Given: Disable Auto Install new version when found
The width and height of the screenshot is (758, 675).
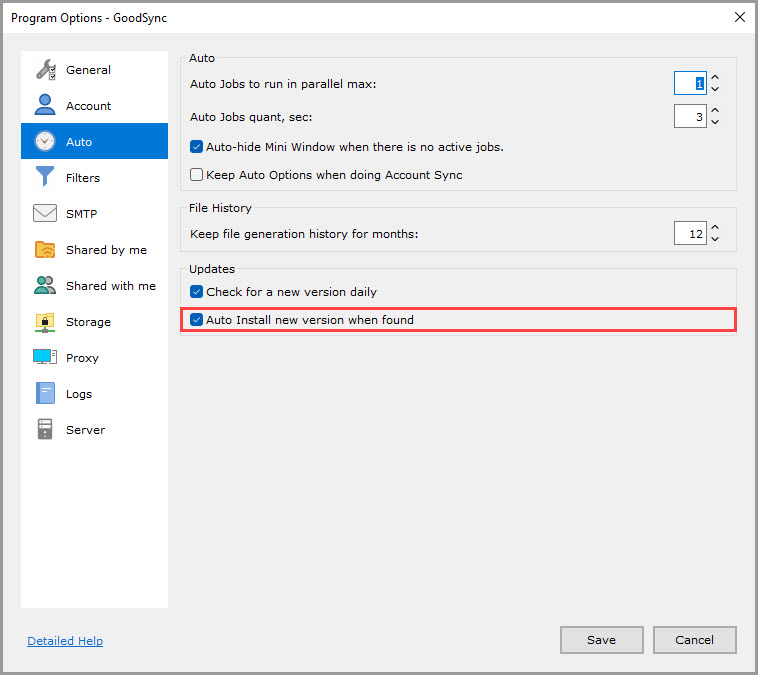Looking at the screenshot, I should [x=196, y=320].
